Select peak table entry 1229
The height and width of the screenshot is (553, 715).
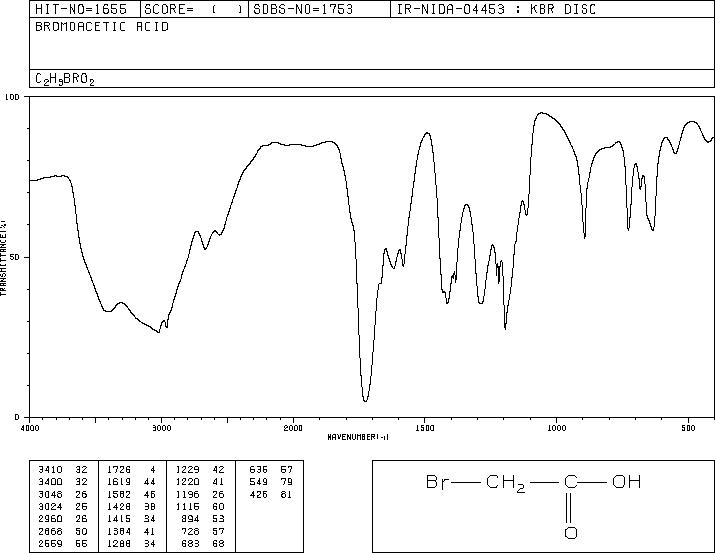pos(187,470)
